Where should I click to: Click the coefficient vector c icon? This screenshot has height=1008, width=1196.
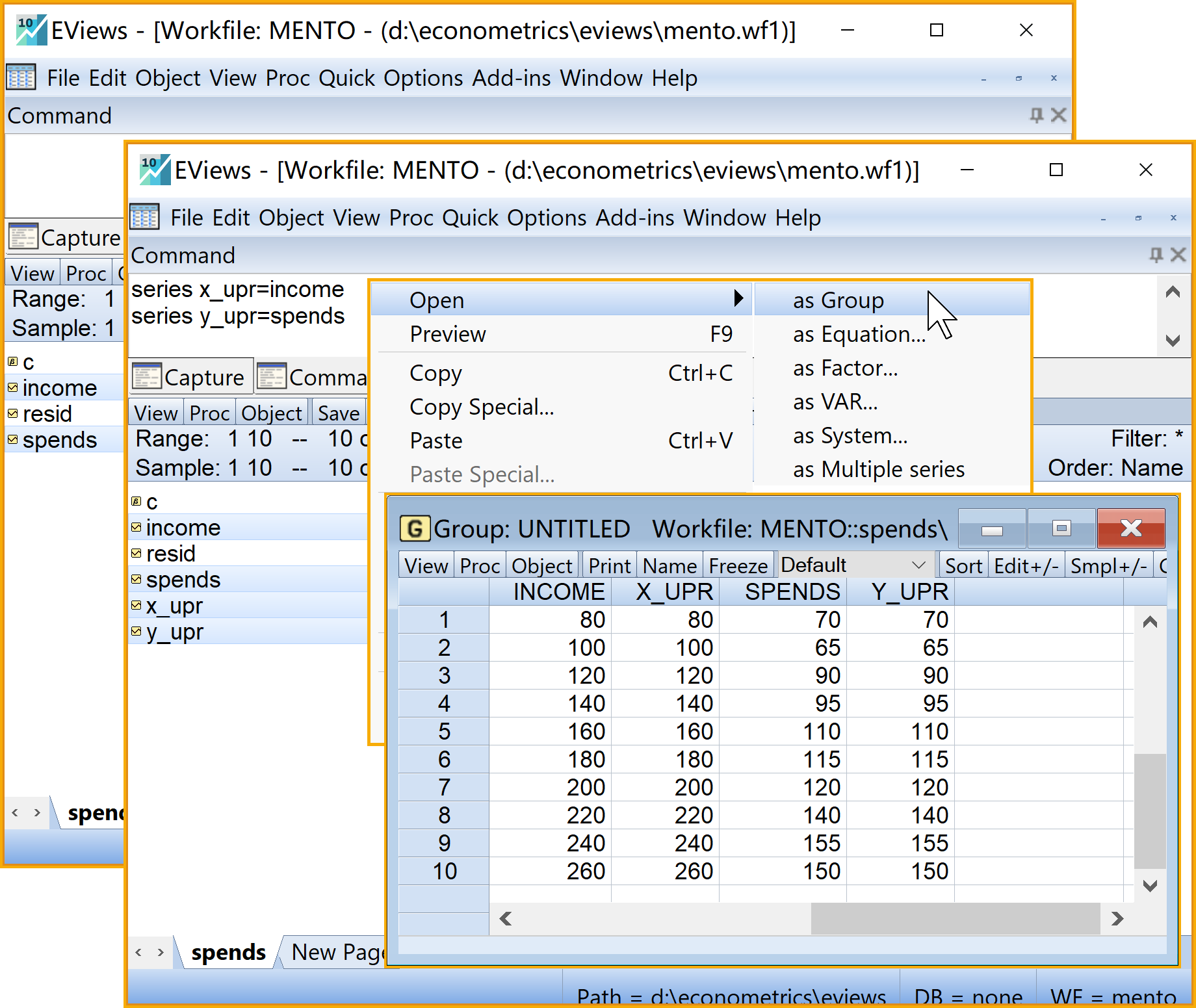coord(136,502)
